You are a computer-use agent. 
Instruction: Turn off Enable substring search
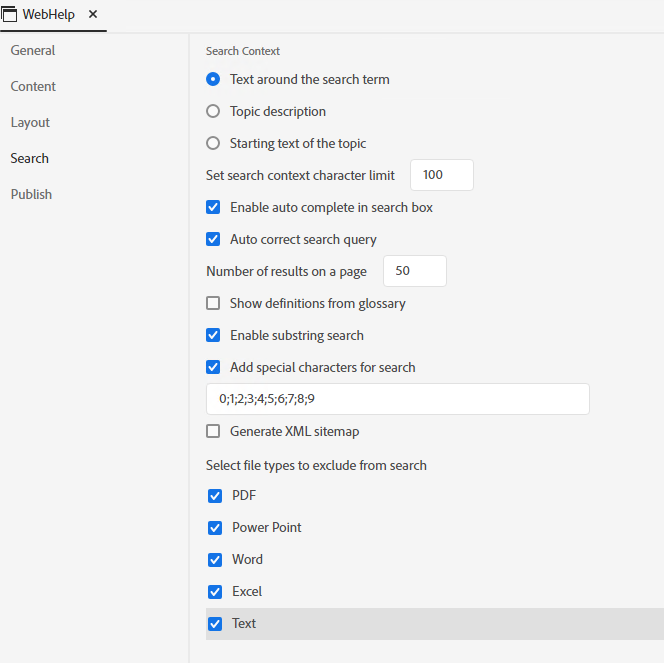[213, 336]
